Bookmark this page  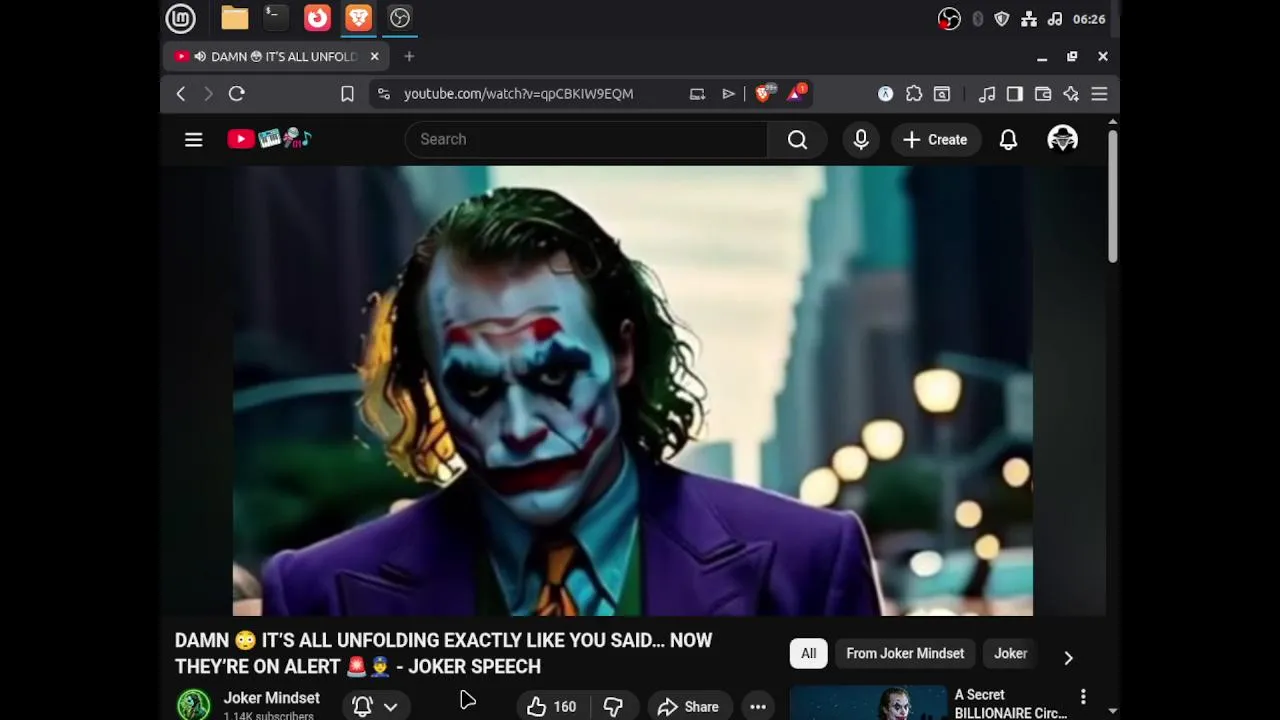click(x=347, y=94)
